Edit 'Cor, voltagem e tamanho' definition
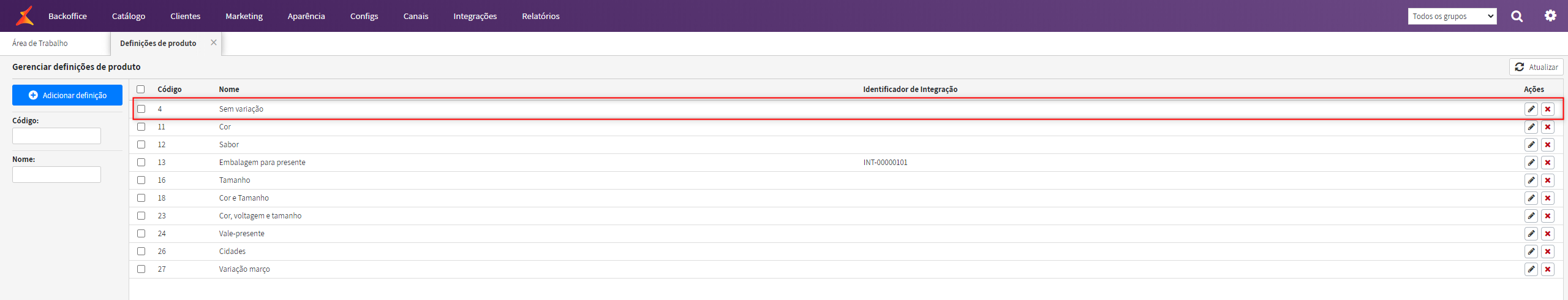 tap(1531, 216)
